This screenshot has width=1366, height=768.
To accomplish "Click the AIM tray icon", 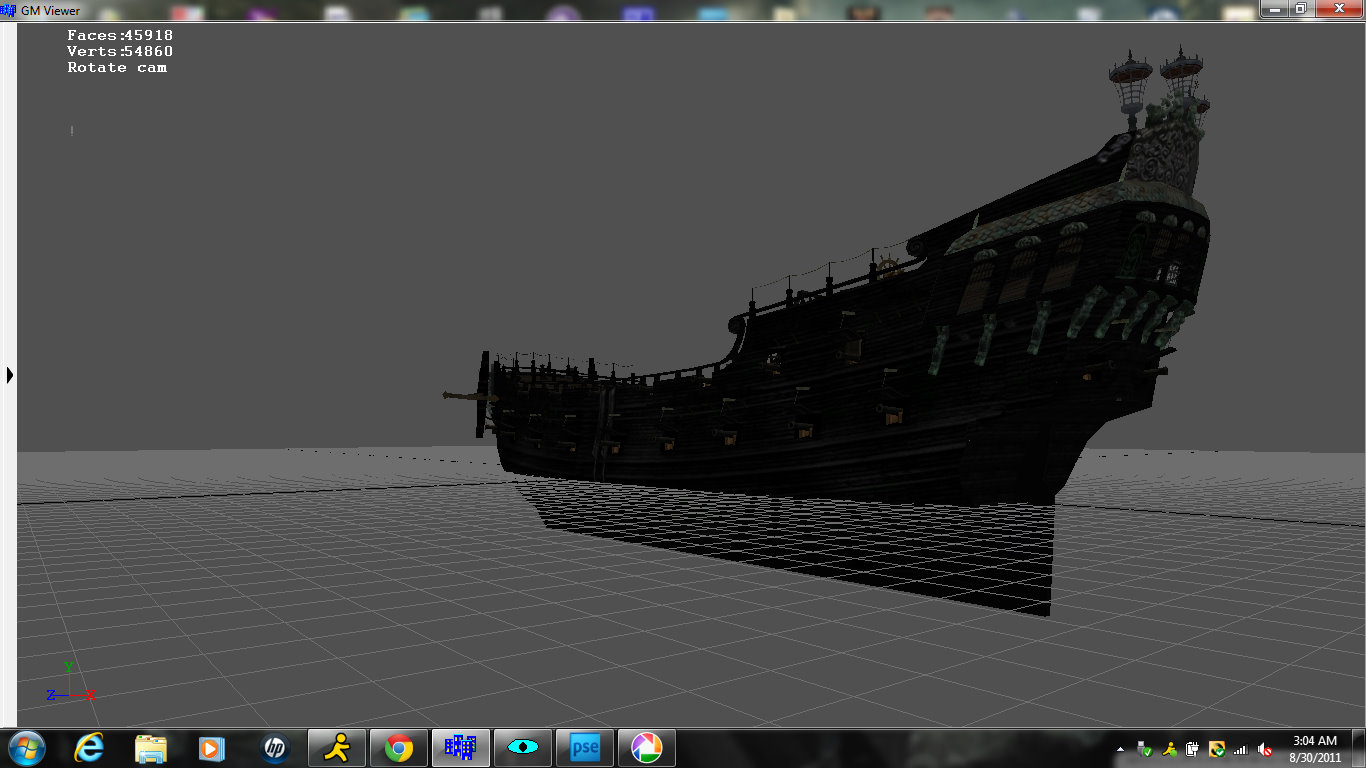I will [x=1169, y=749].
